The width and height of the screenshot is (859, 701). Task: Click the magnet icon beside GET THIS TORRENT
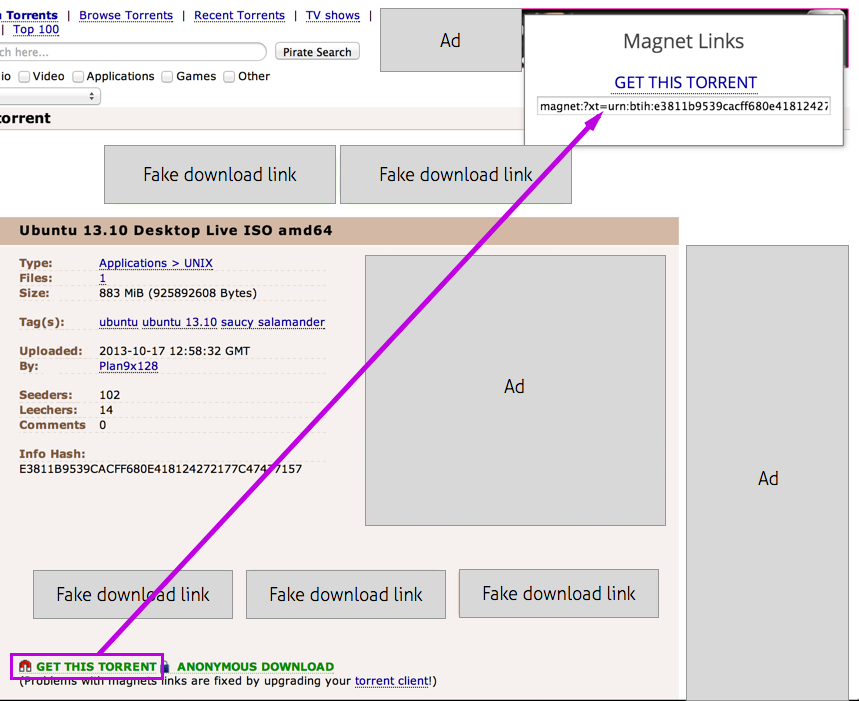tap(25, 666)
